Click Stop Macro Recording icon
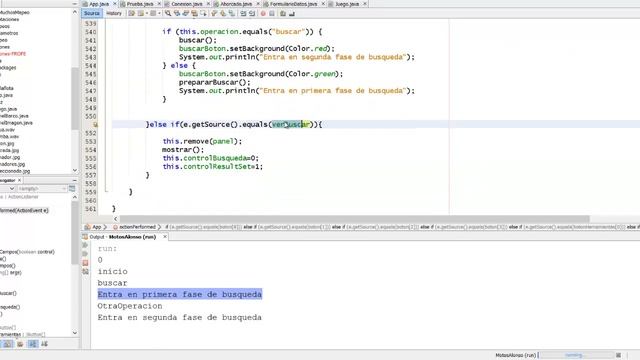 tap(272, 13)
